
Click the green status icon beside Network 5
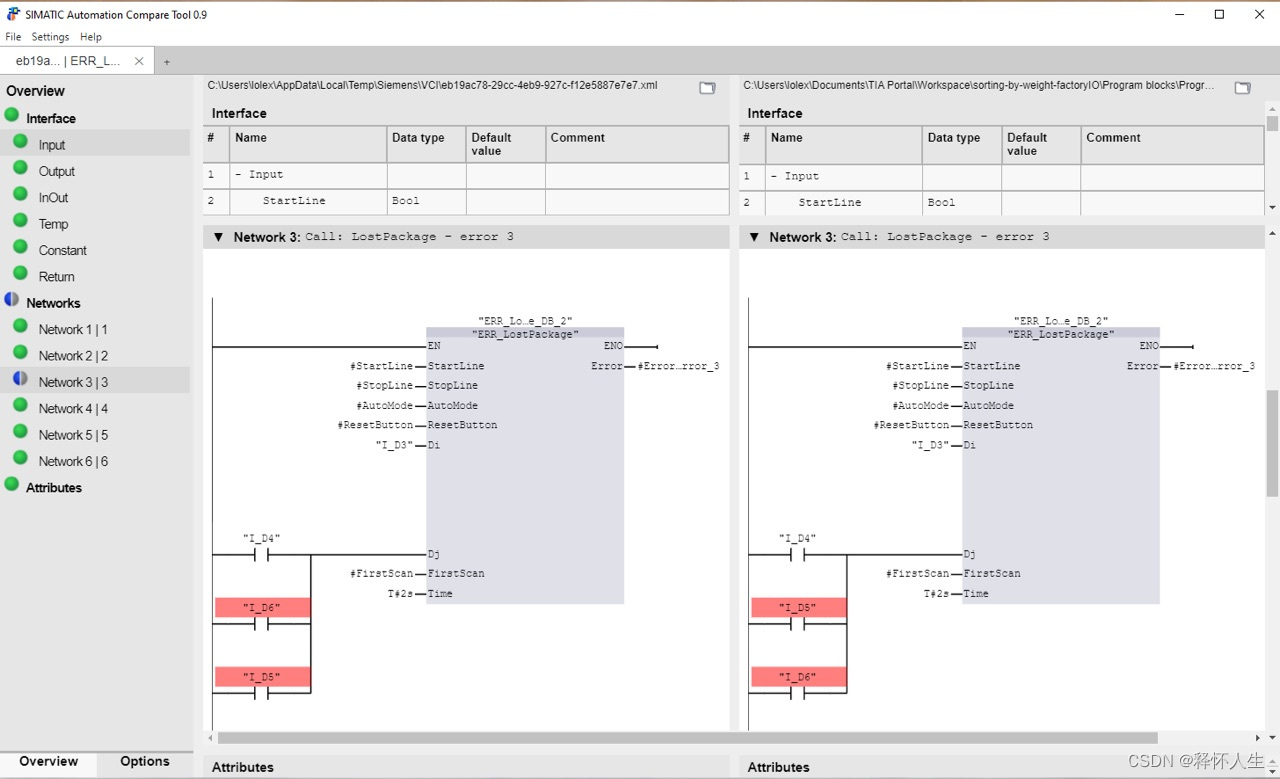click(20, 431)
